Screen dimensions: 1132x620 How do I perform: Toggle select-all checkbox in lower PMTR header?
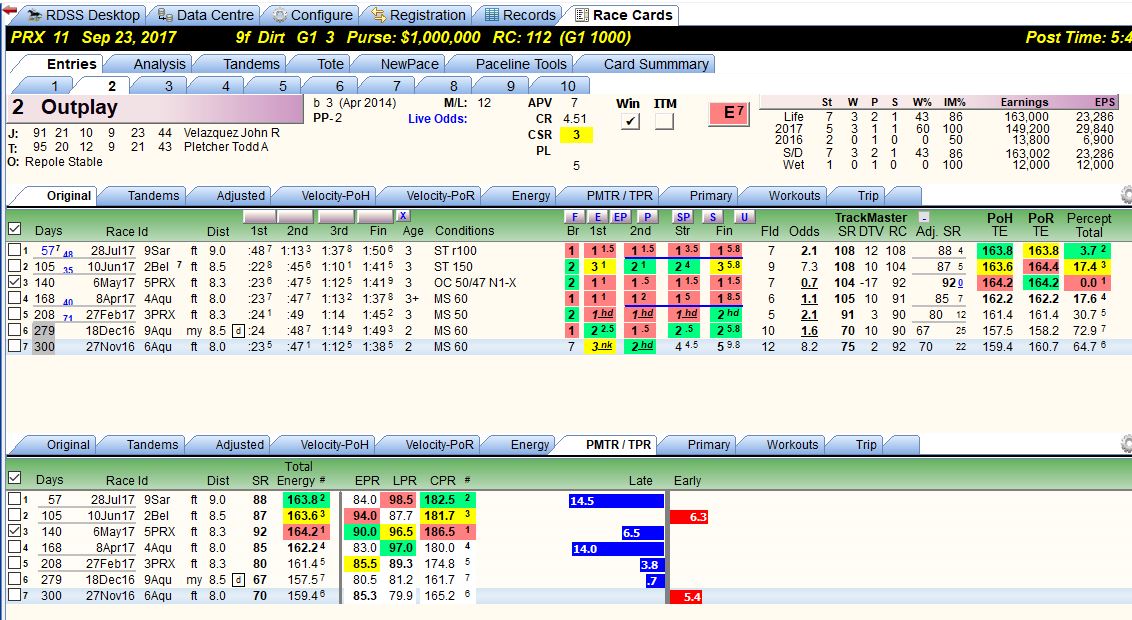pos(14,478)
